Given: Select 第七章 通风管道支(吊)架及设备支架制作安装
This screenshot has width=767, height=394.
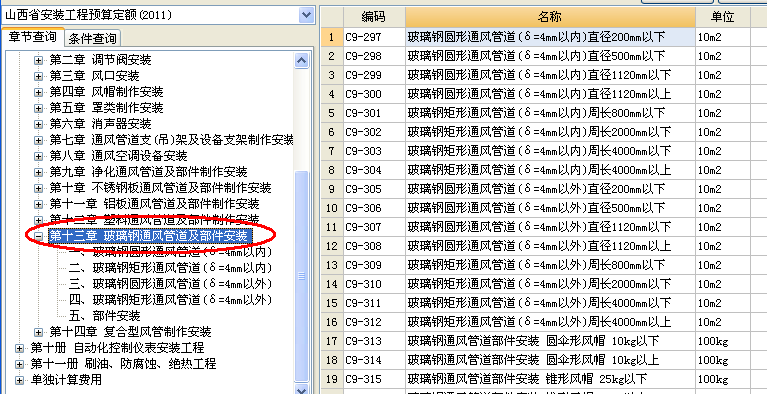Looking at the screenshot, I should tap(171, 140).
